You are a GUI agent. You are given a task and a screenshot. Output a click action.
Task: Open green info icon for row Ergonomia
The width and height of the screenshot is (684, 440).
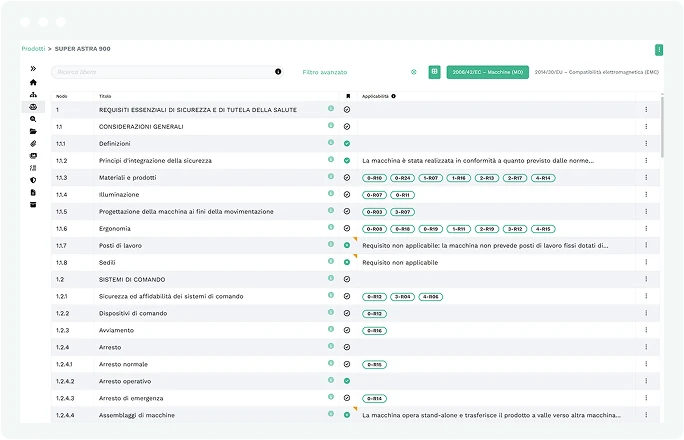point(331,227)
